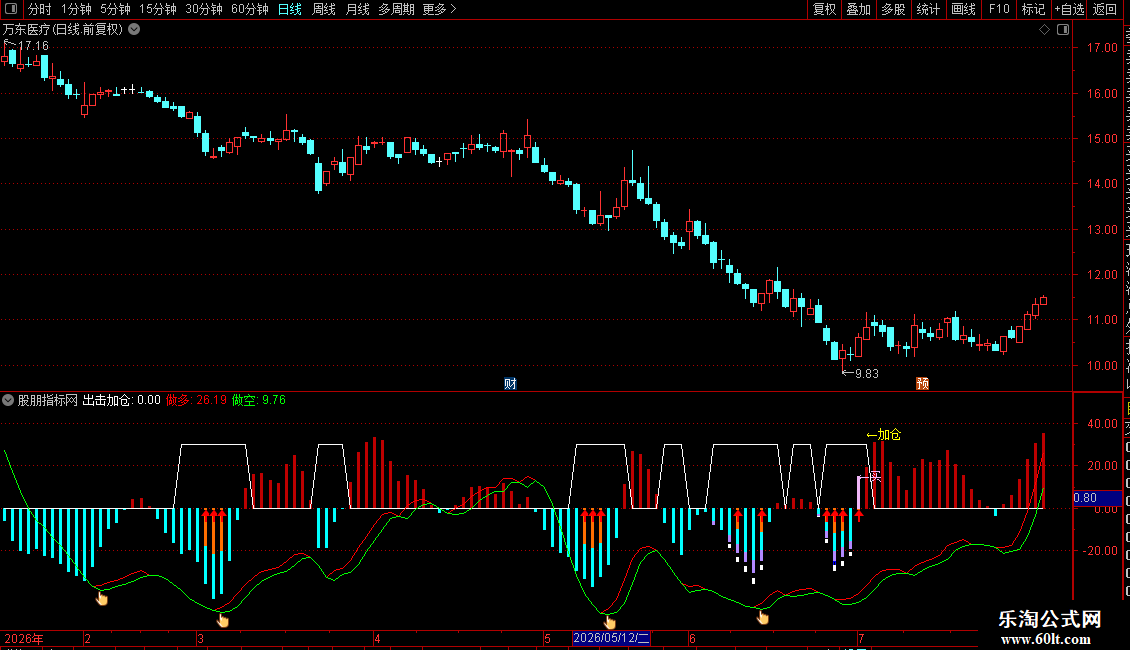This screenshot has width=1130, height=650.
Task: Click the 叠加 overlay button
Action: coord(859,9)
